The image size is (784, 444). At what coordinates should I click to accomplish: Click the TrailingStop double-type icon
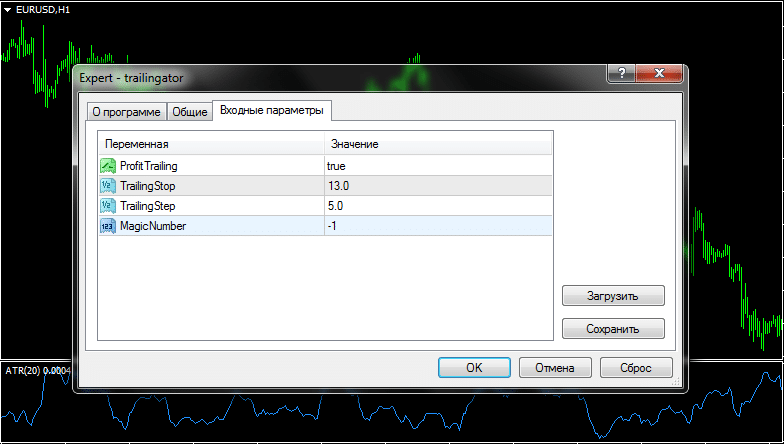pos(108,186)
